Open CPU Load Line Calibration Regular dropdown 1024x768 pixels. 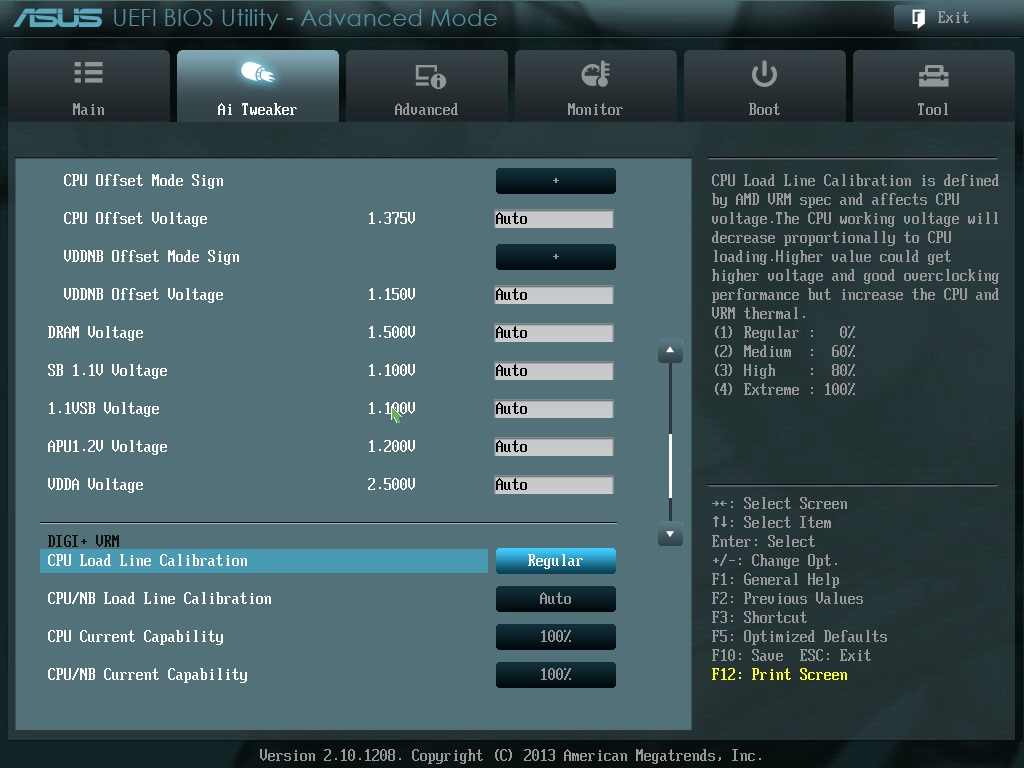coord(556,561)
